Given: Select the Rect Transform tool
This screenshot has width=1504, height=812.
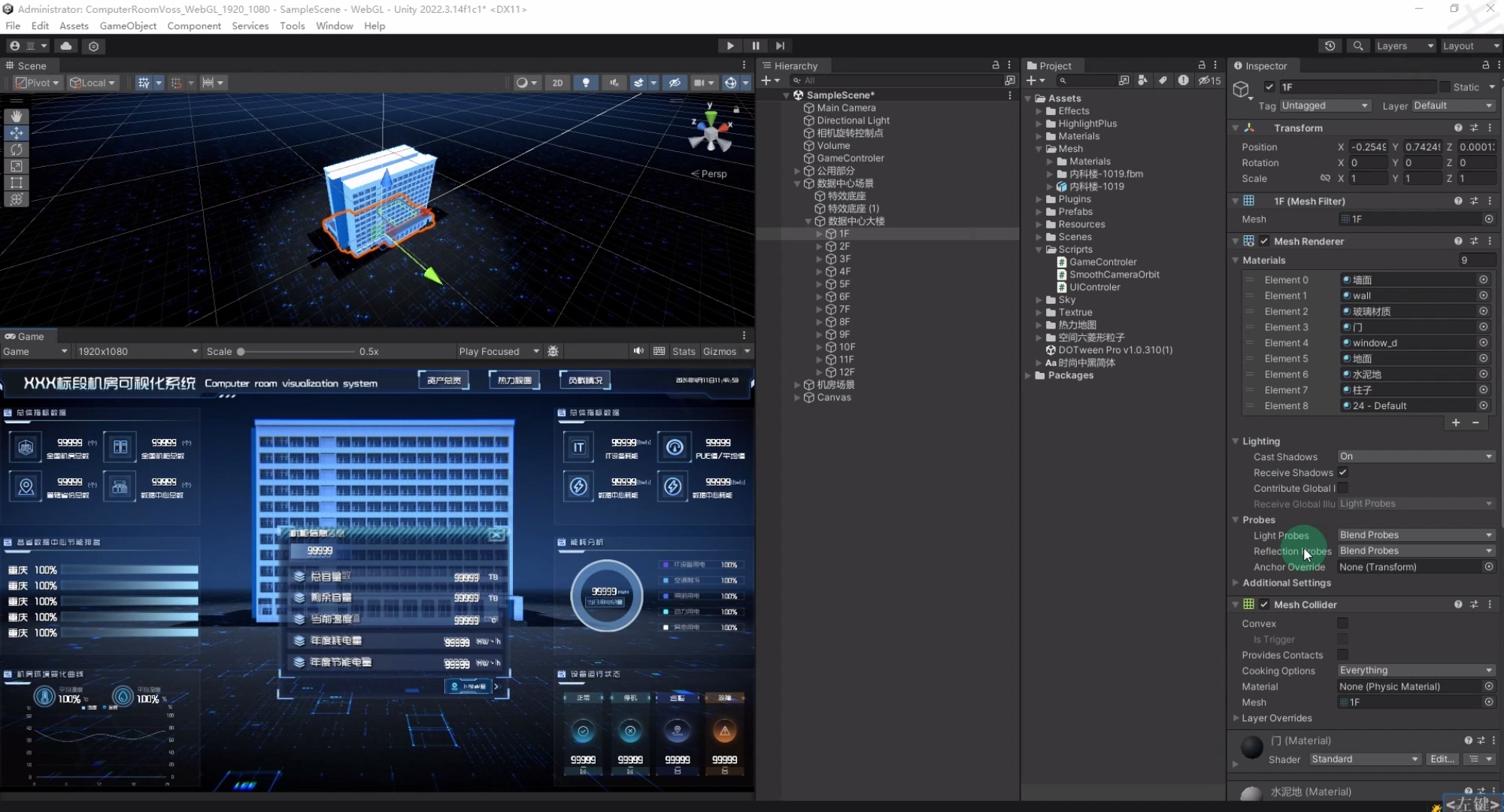Looking at the screenshot, I should click(16, 183).
